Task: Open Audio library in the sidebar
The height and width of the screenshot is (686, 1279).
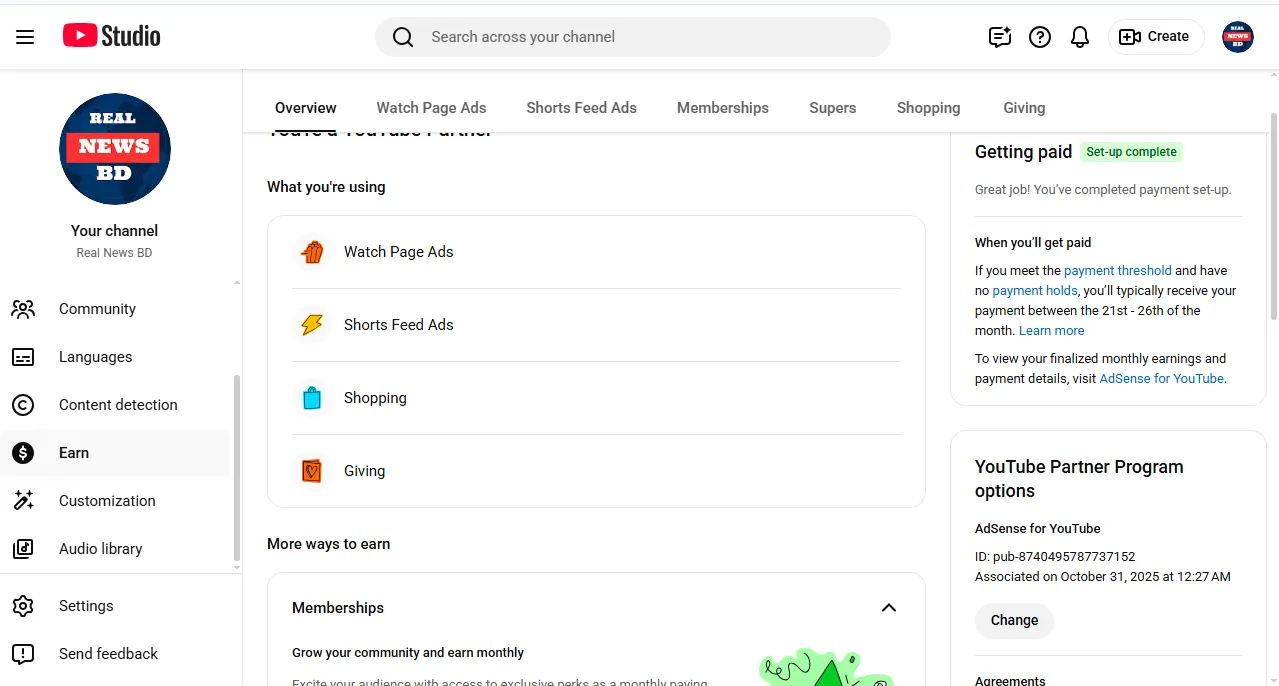Action: pos(115,549)
